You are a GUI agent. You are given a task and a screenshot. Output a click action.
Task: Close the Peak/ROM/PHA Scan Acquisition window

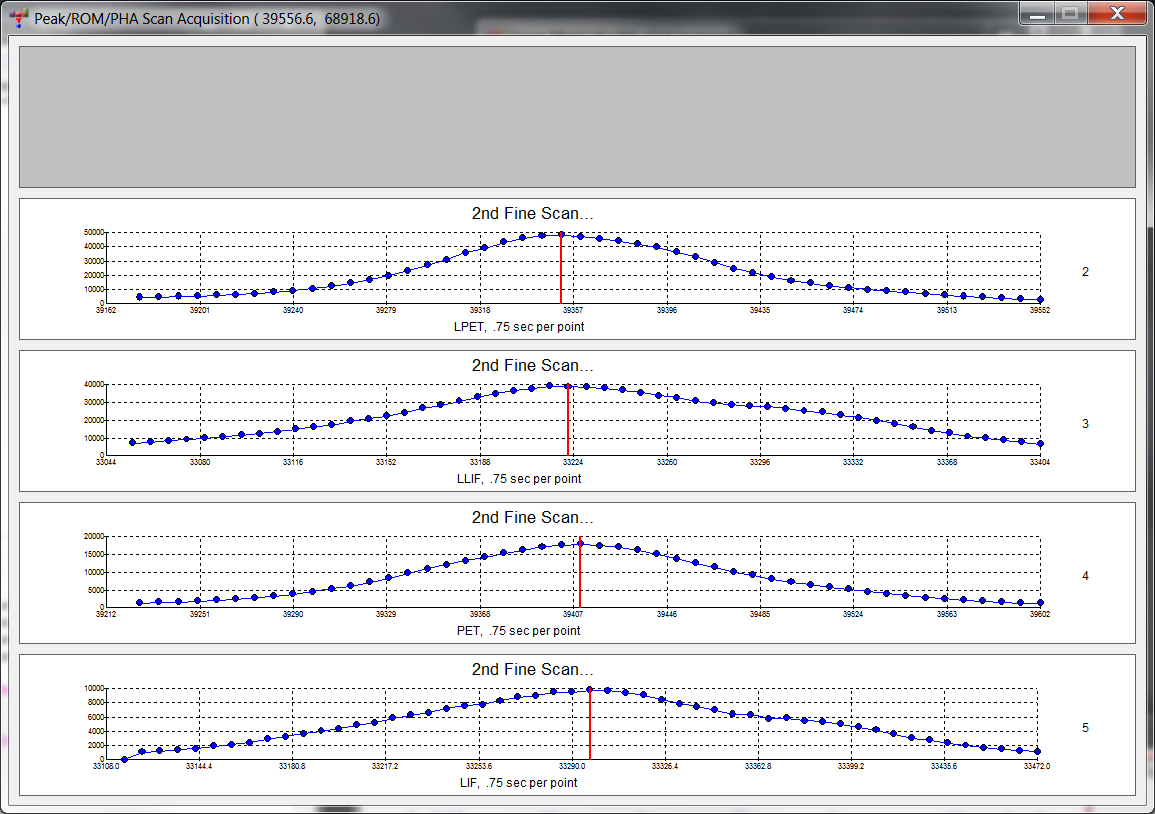[x=1117, y=14]
